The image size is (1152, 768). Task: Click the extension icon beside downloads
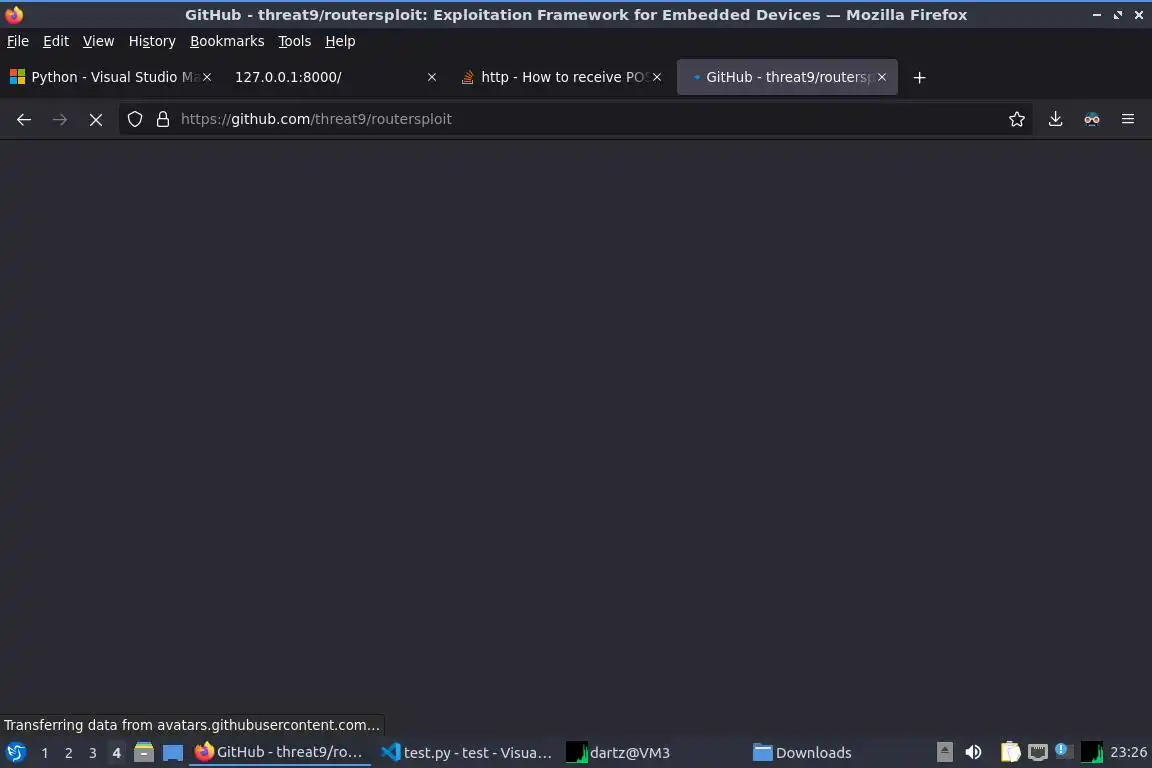[x=1092, y=119]
